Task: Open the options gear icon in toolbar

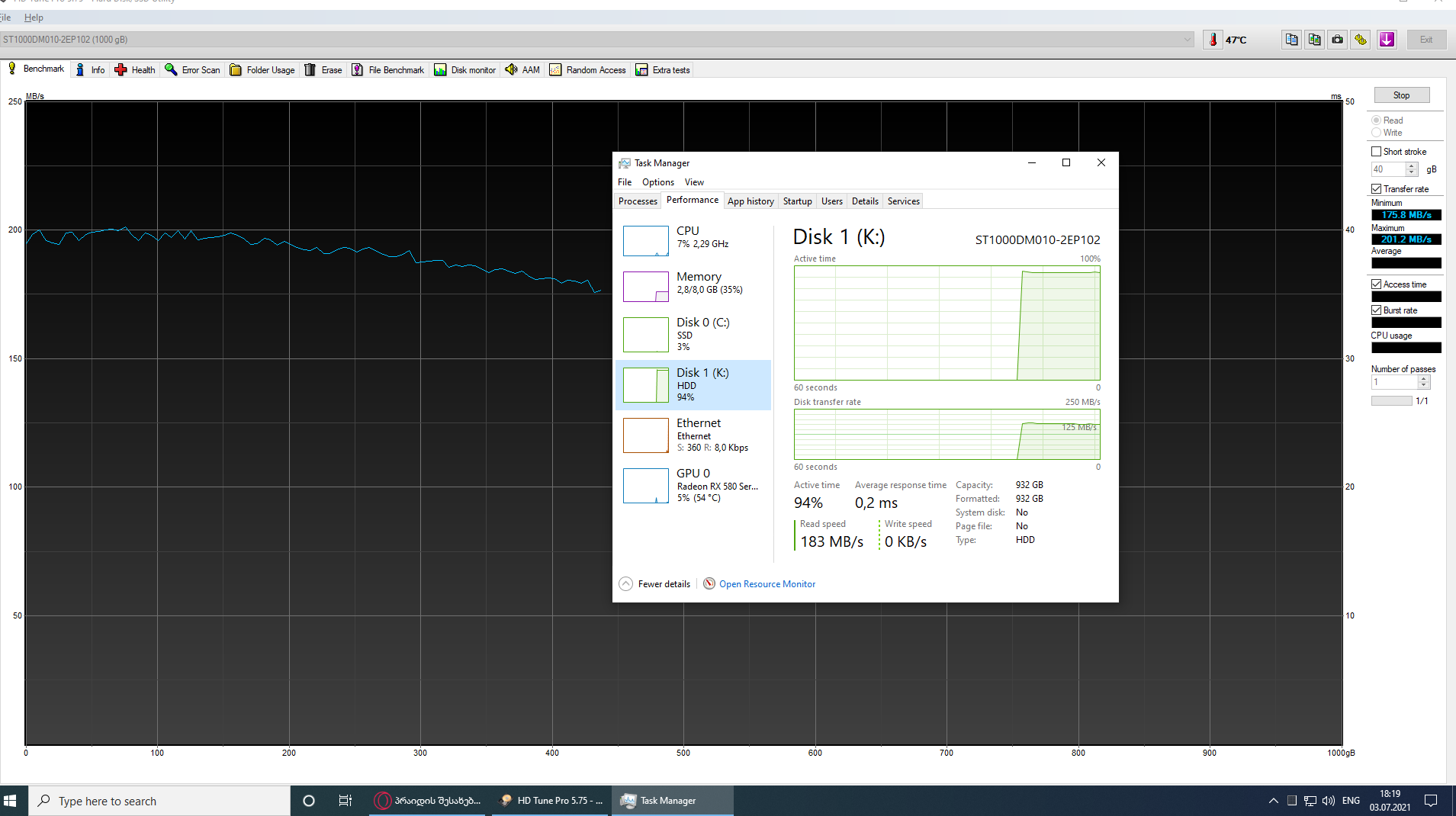Action: [1361, 40]
